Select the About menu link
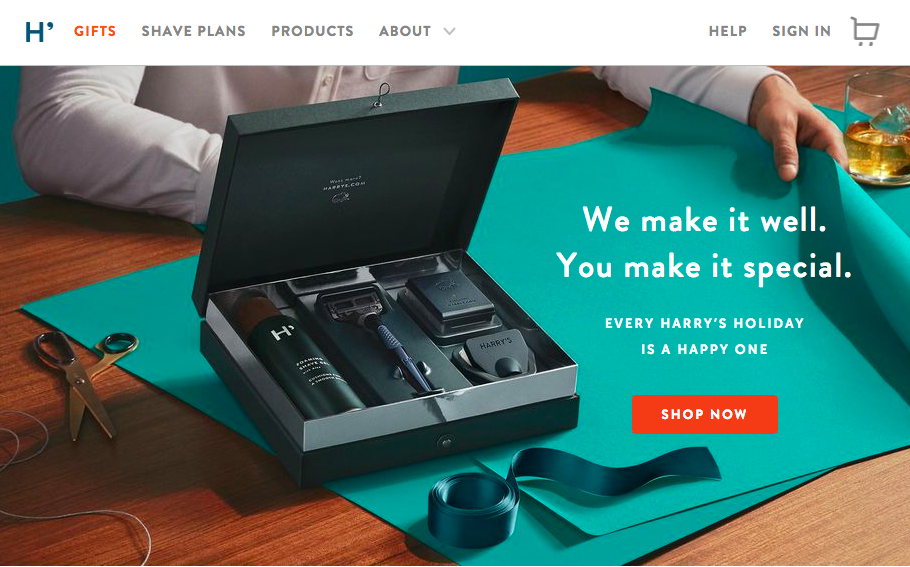This screenshot has width=910, height=567. coord(405,31)
